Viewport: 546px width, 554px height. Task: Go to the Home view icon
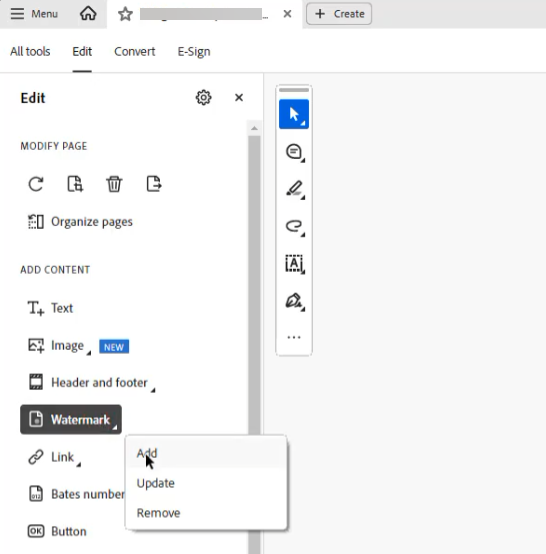[x=88, y=14]
